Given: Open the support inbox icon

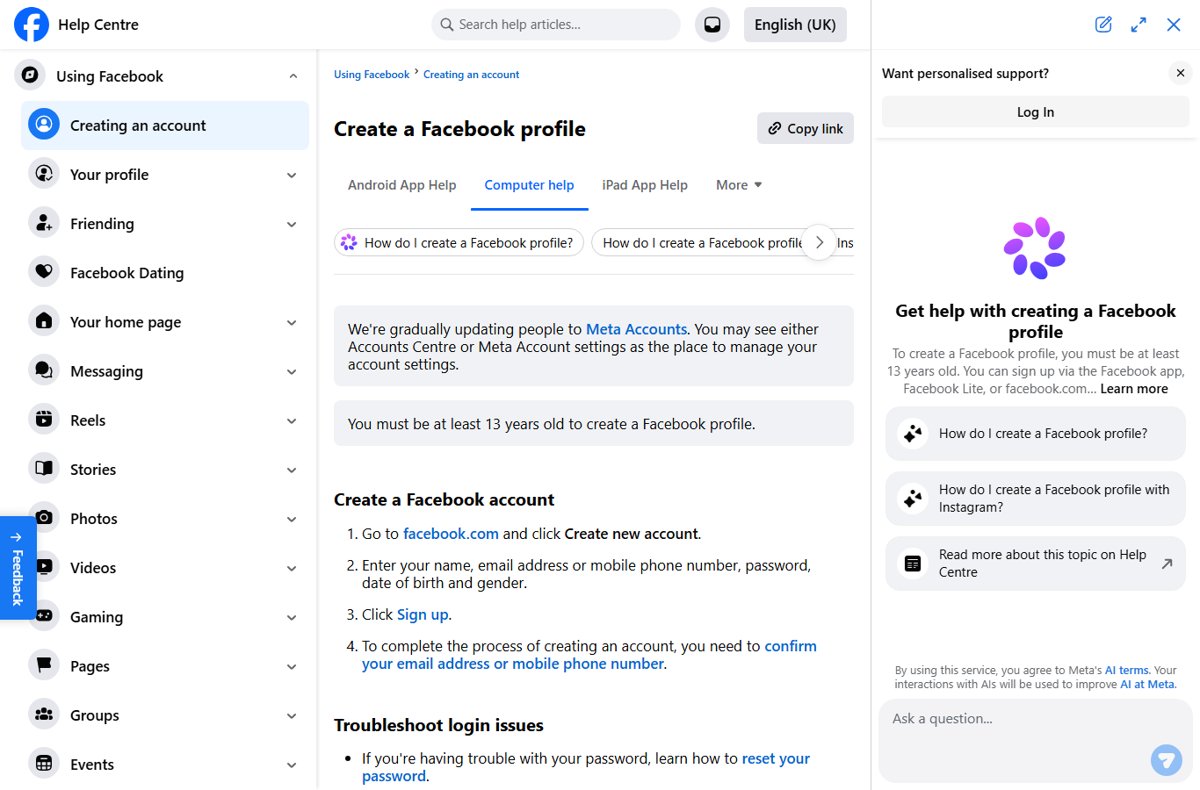Looking at the screenshot, I should pyautogui.click(x=712, y=25).
